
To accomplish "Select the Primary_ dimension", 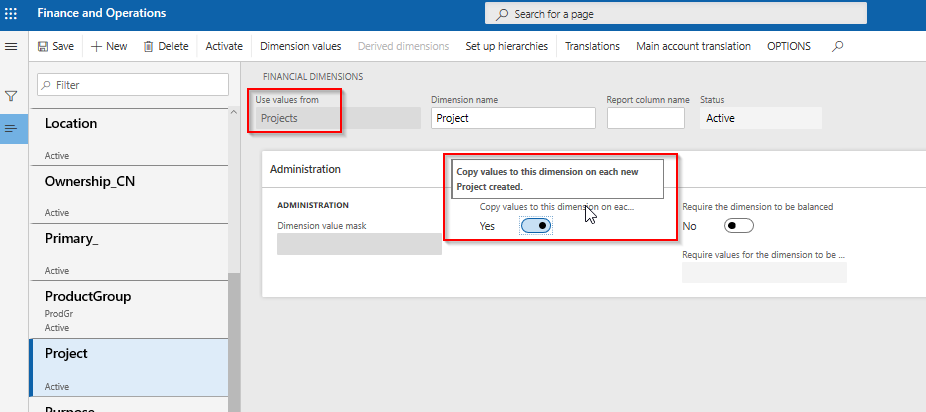I will point(128,252).
